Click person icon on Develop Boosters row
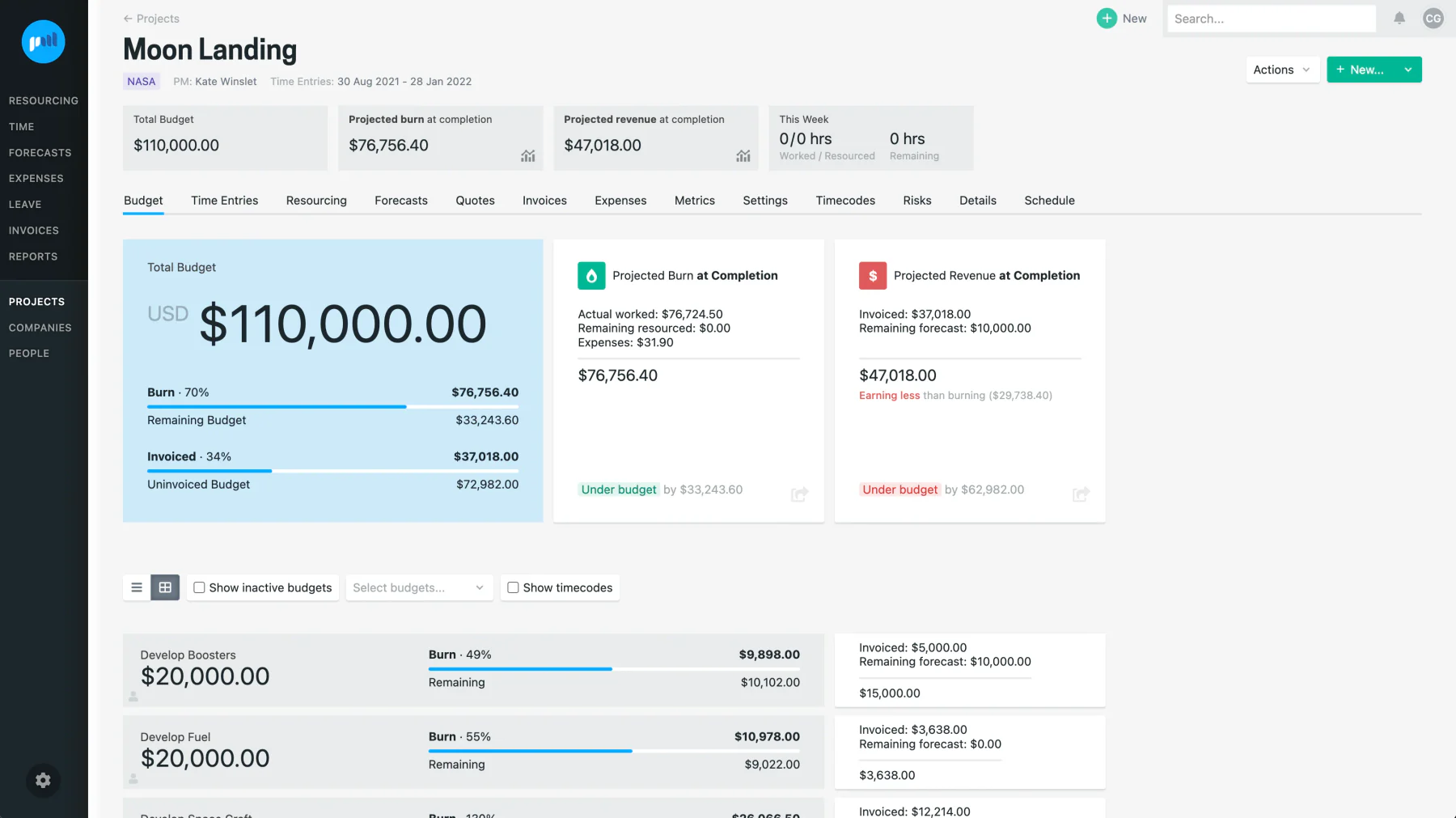 (133, 697)
